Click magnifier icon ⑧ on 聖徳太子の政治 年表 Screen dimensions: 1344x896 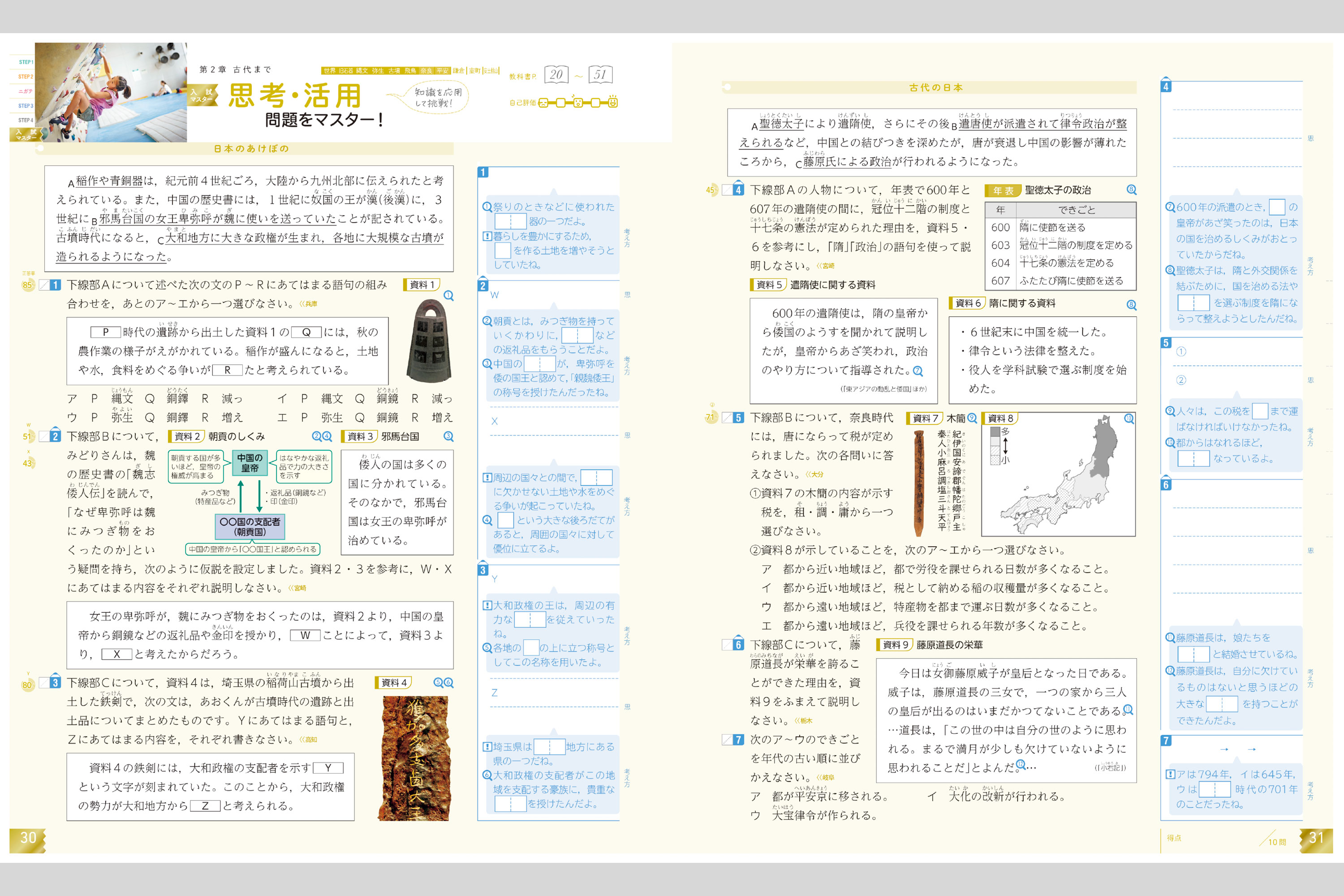click(1131, 189)
